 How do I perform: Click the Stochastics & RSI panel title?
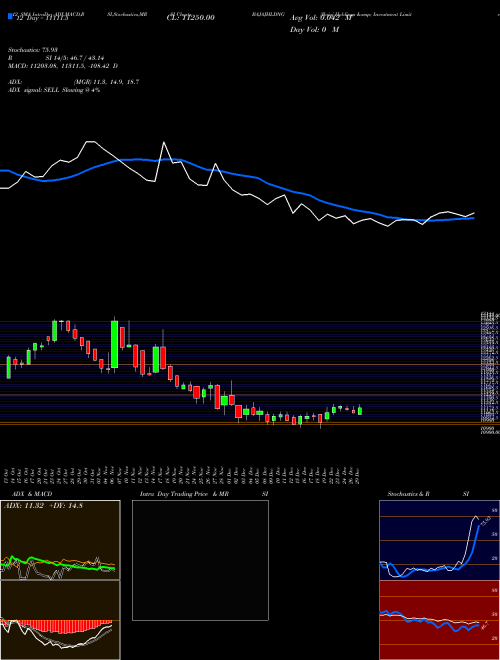[x=428, y=494]
